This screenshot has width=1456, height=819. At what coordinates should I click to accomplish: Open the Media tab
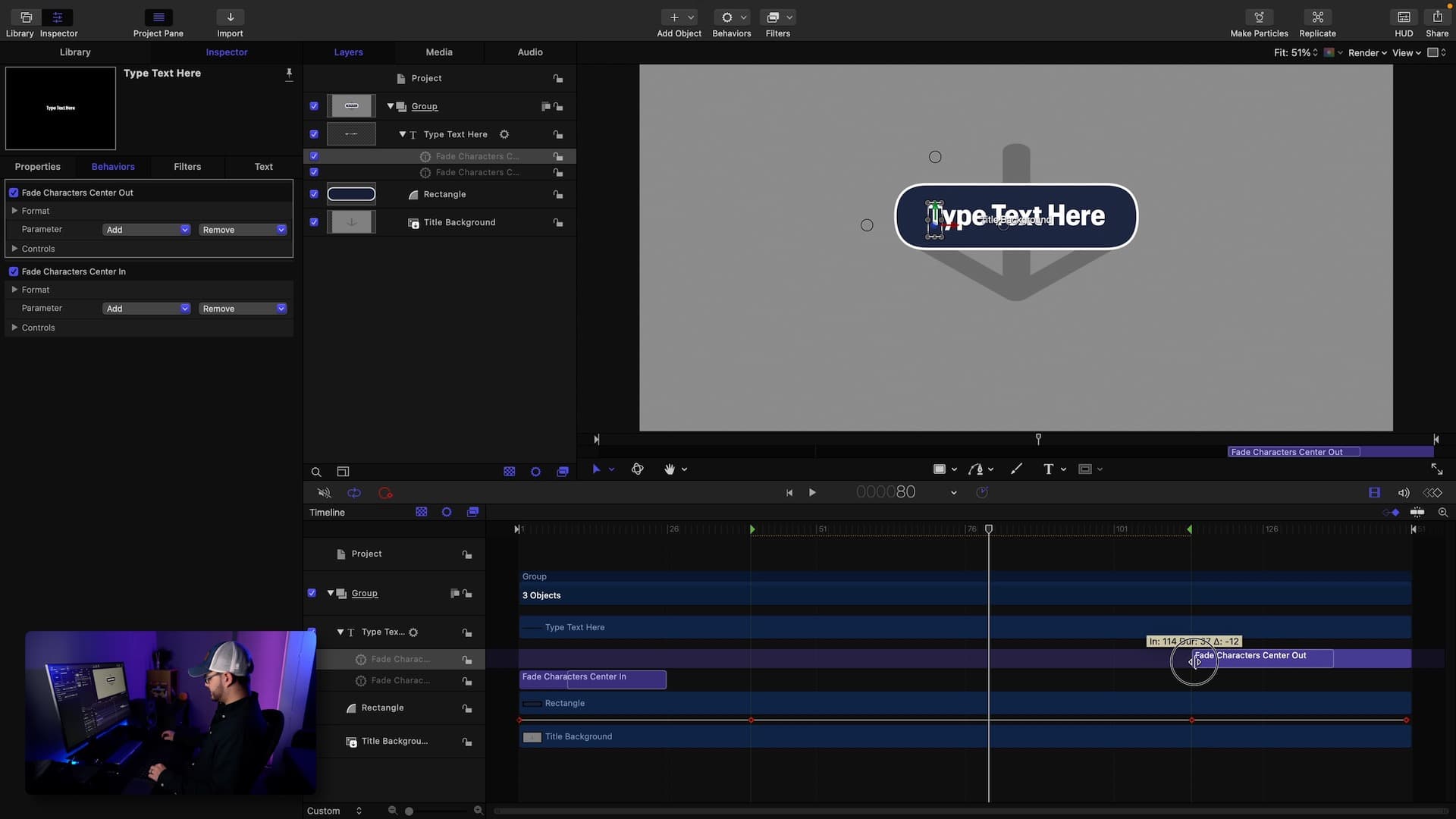pos(438,52)
